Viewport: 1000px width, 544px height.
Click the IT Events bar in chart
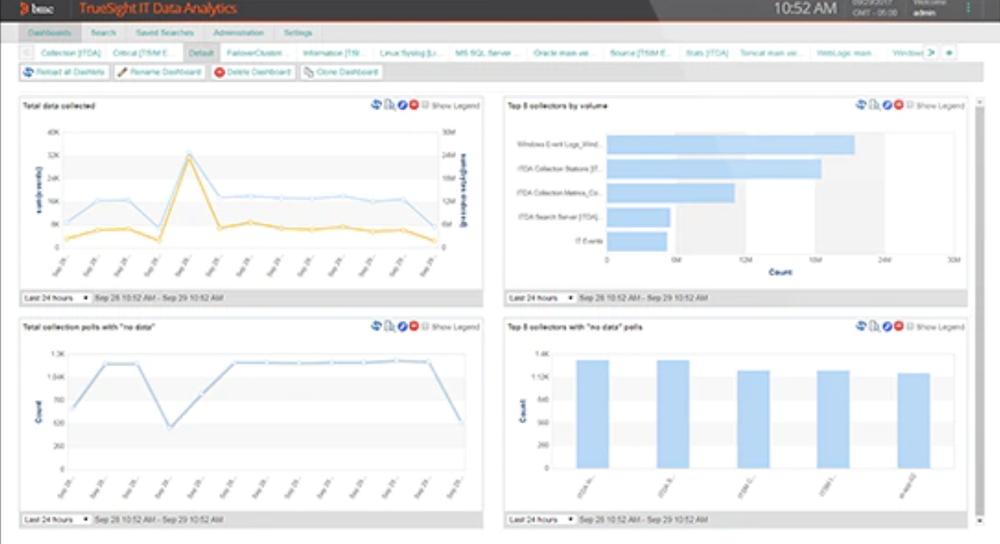coord(636,241)
